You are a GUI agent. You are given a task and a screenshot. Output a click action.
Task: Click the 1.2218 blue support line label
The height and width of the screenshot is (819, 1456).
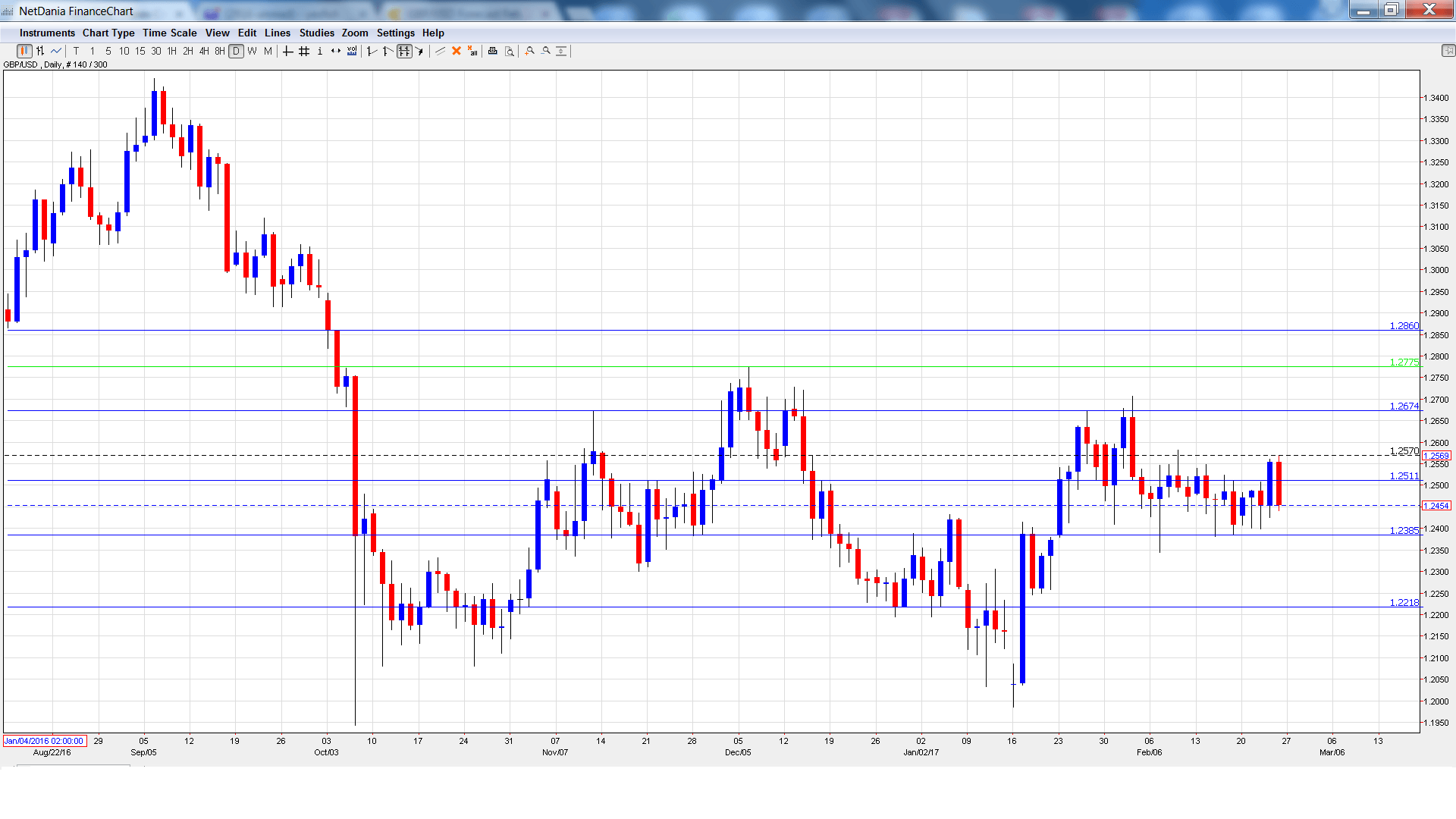[1404, 603]
